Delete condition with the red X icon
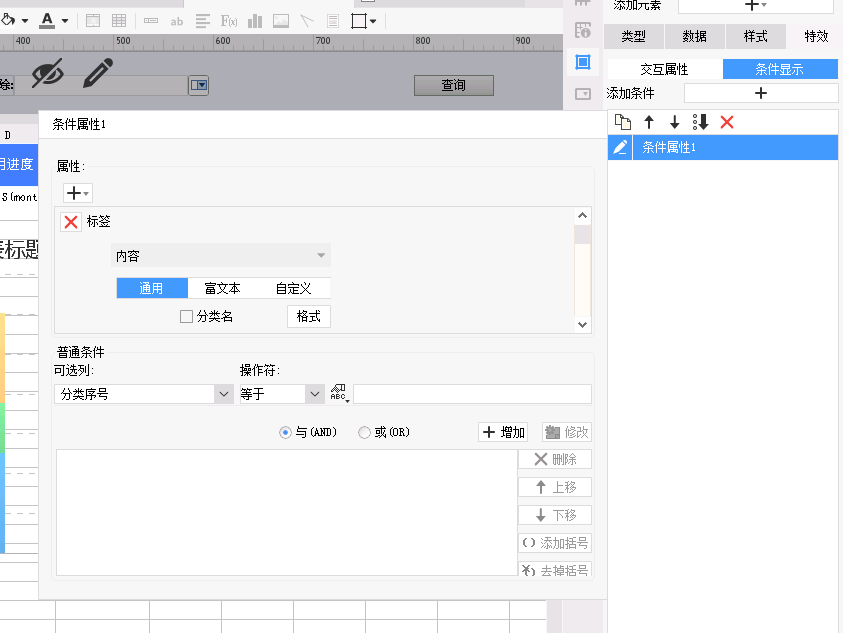This screenshot has height=633, width=843. pyautogui.click(x=727, y=122)
